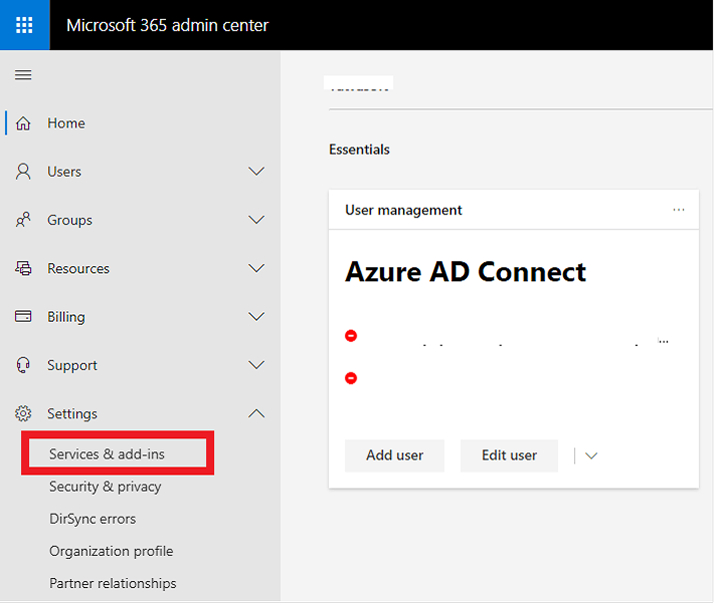Collapse the Settings chevron
This screenshot has height=605, width=716.
click(257, 414)
